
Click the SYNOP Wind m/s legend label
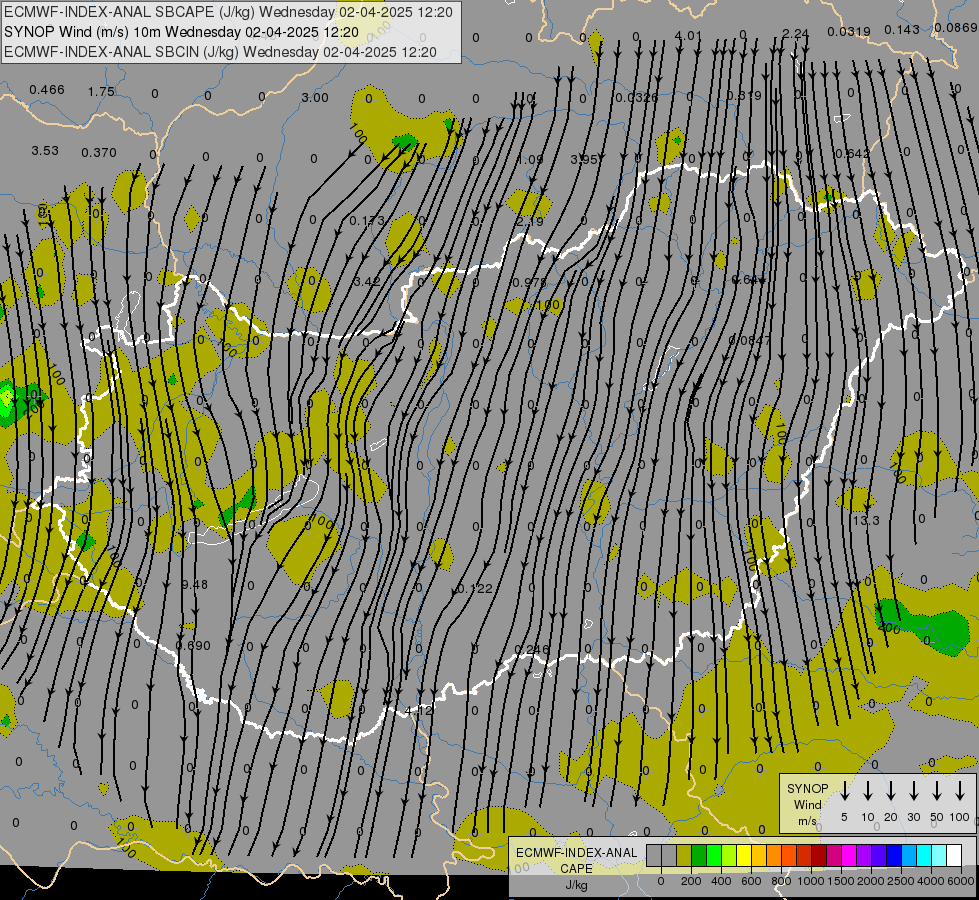coord(807,804)
